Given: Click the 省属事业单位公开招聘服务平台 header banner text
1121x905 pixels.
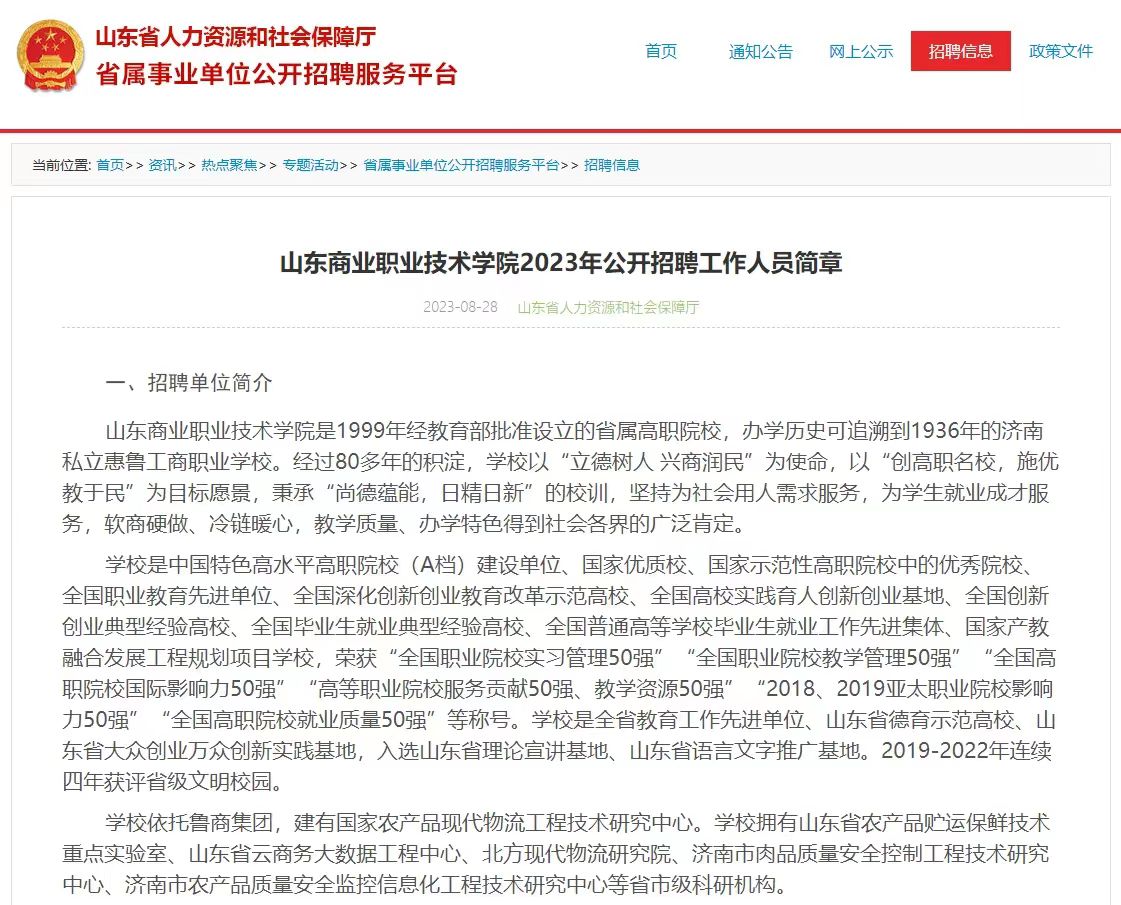Looking at the screenshot, I should (x=276, y=74).
